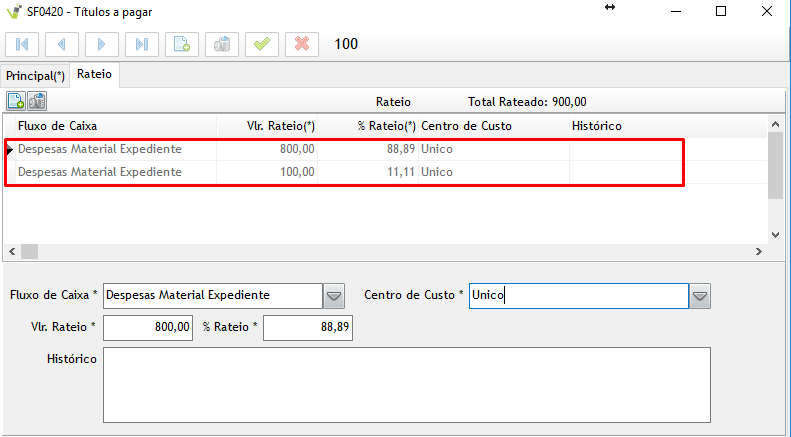Select the Rateio tab

click(x=94, y=75)
